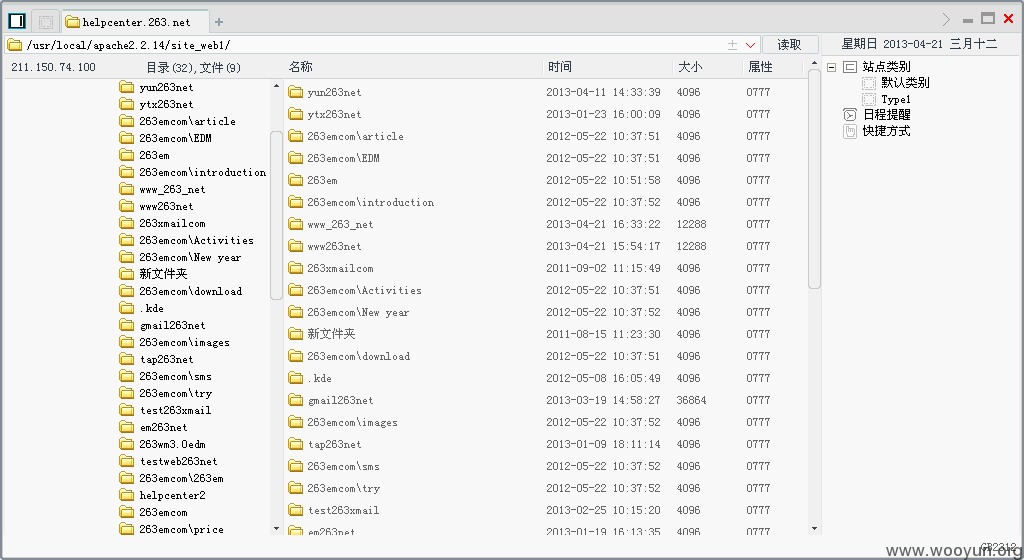Click the left tree scrollbar thumb

click(276, 215)
